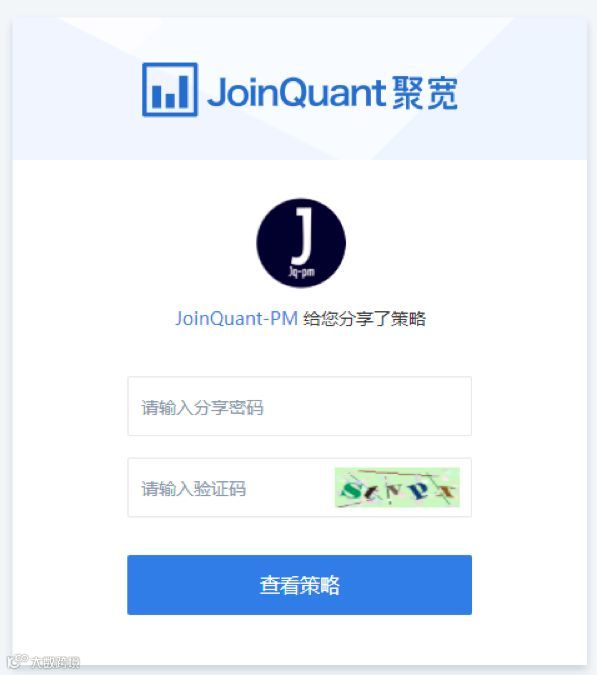Screen dimensions: 597x675
Task: Click the 宽 character in the header
Action: tap(442, 93)
